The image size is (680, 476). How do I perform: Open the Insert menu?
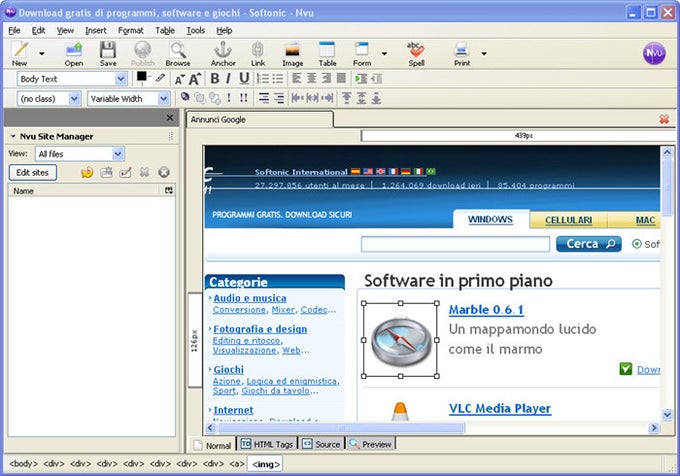click(x=96, y=30)
